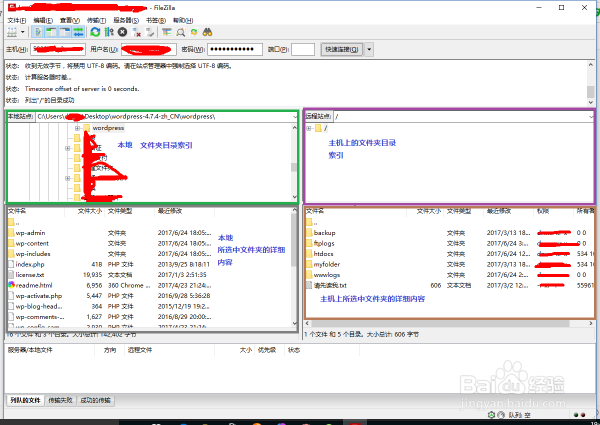
Task: Switch to the 成功的传输 tab
Action: [x=95, y=400]
